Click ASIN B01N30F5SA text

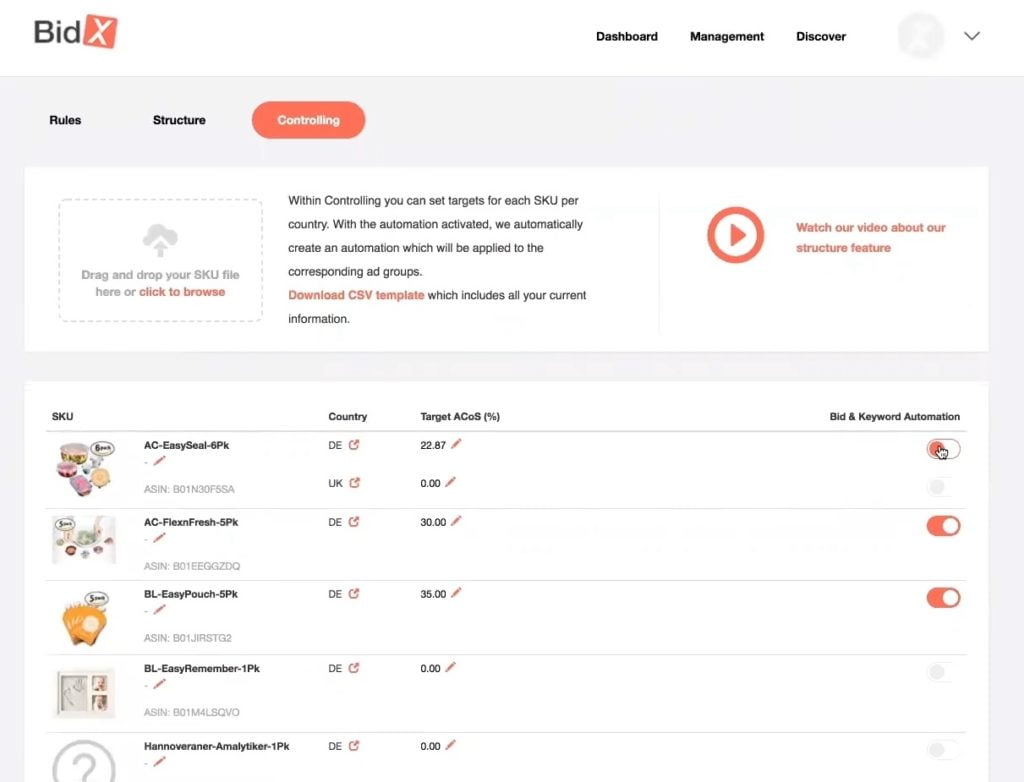[189, 489]
